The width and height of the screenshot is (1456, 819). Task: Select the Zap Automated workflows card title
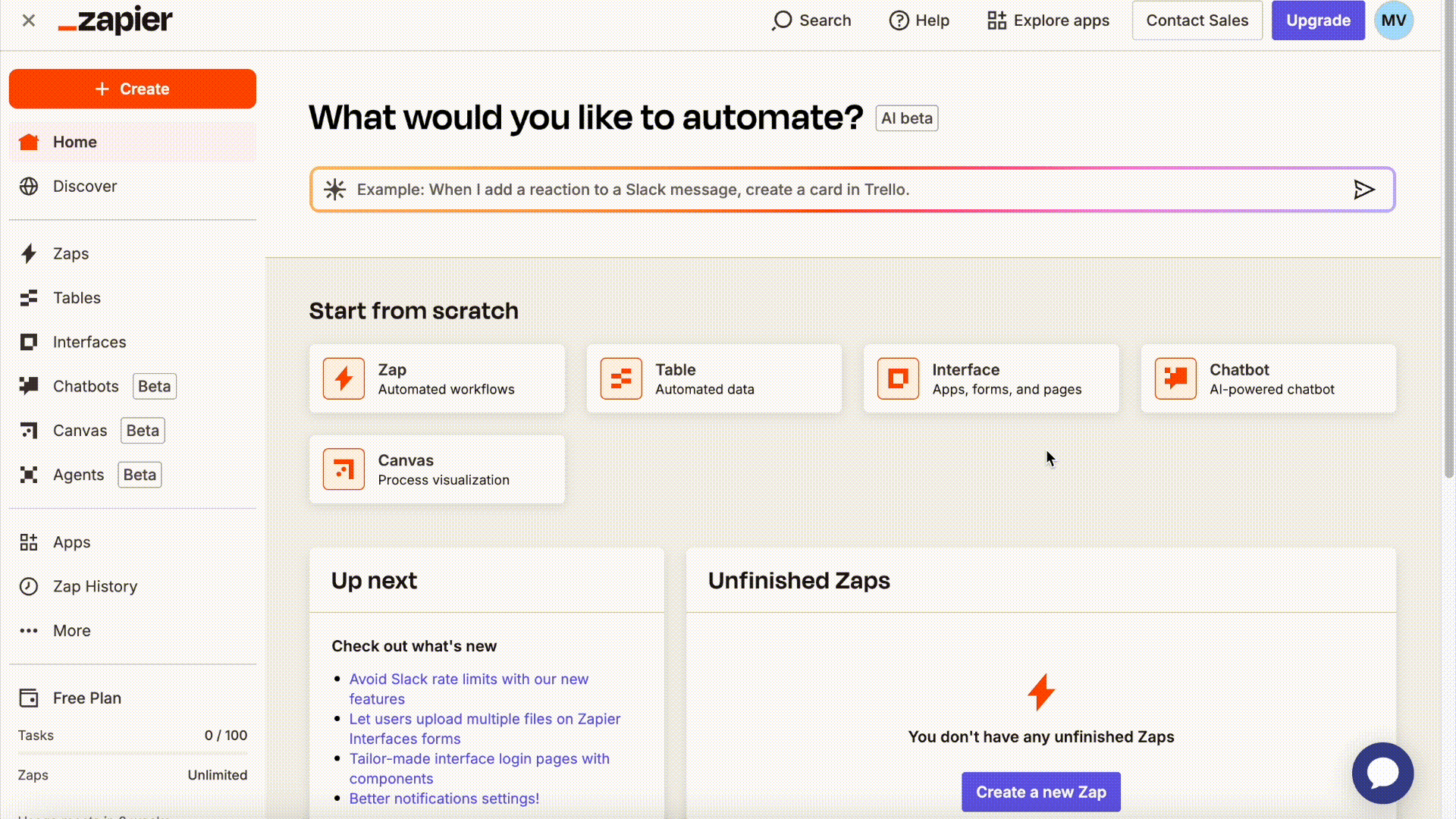pyautogui.click(x=392, y=369)
